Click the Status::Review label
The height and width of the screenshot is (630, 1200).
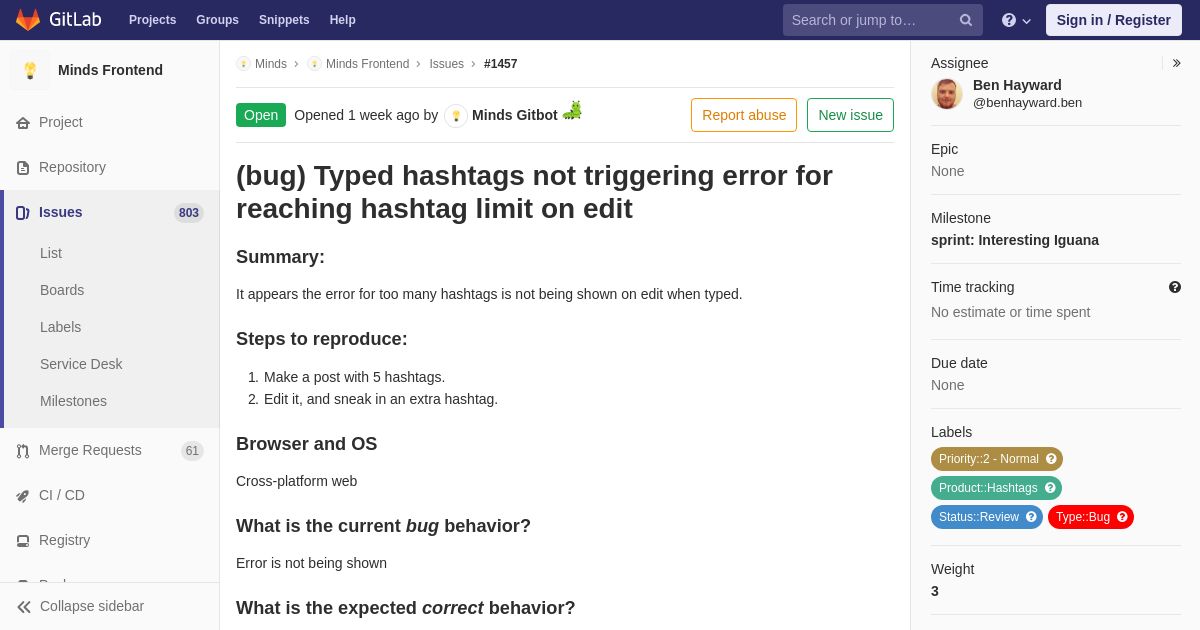979,517
